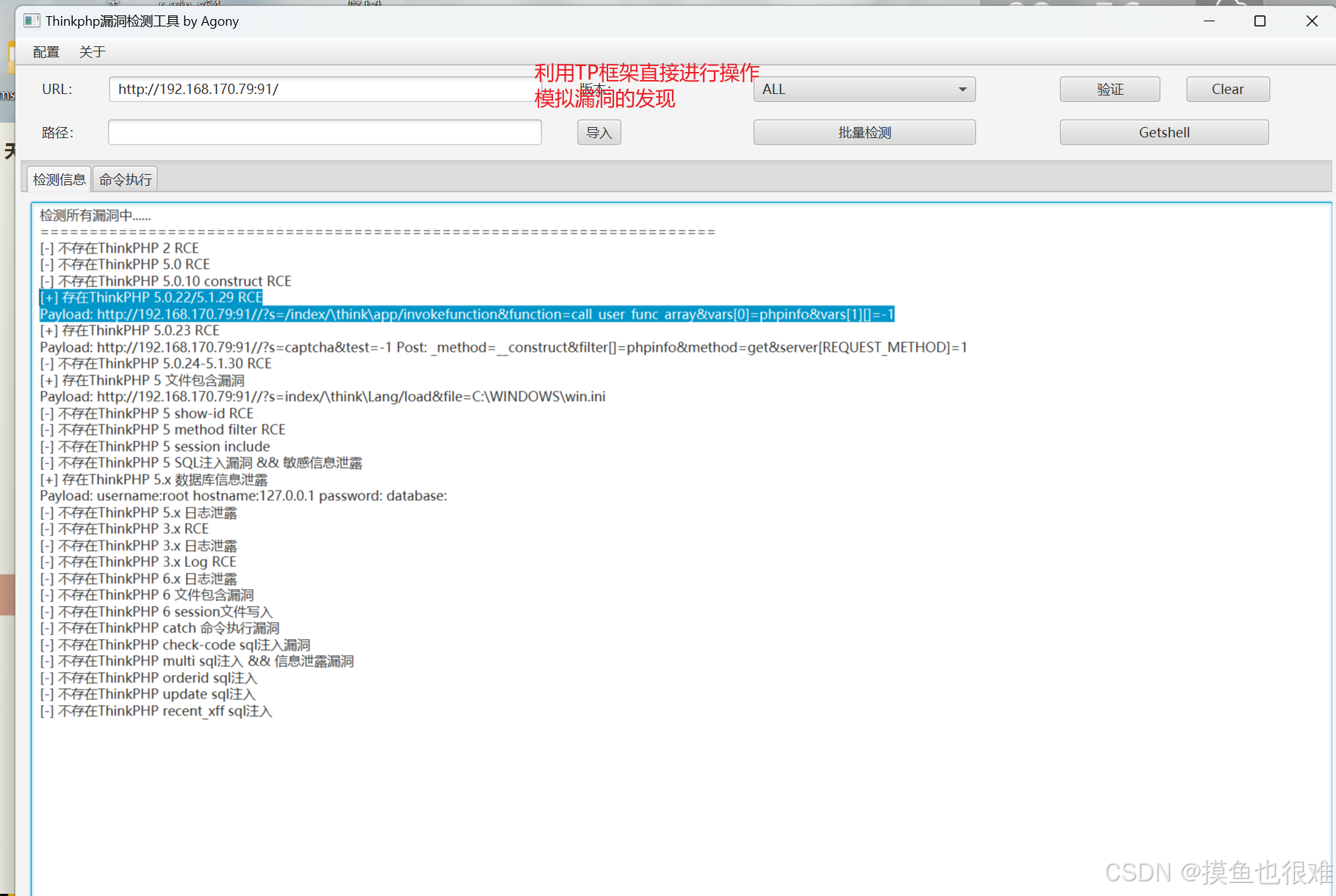Click the '检测所有漏洞中......' status line
This screenshot has height=896, width=1336.
pos(95,215)
